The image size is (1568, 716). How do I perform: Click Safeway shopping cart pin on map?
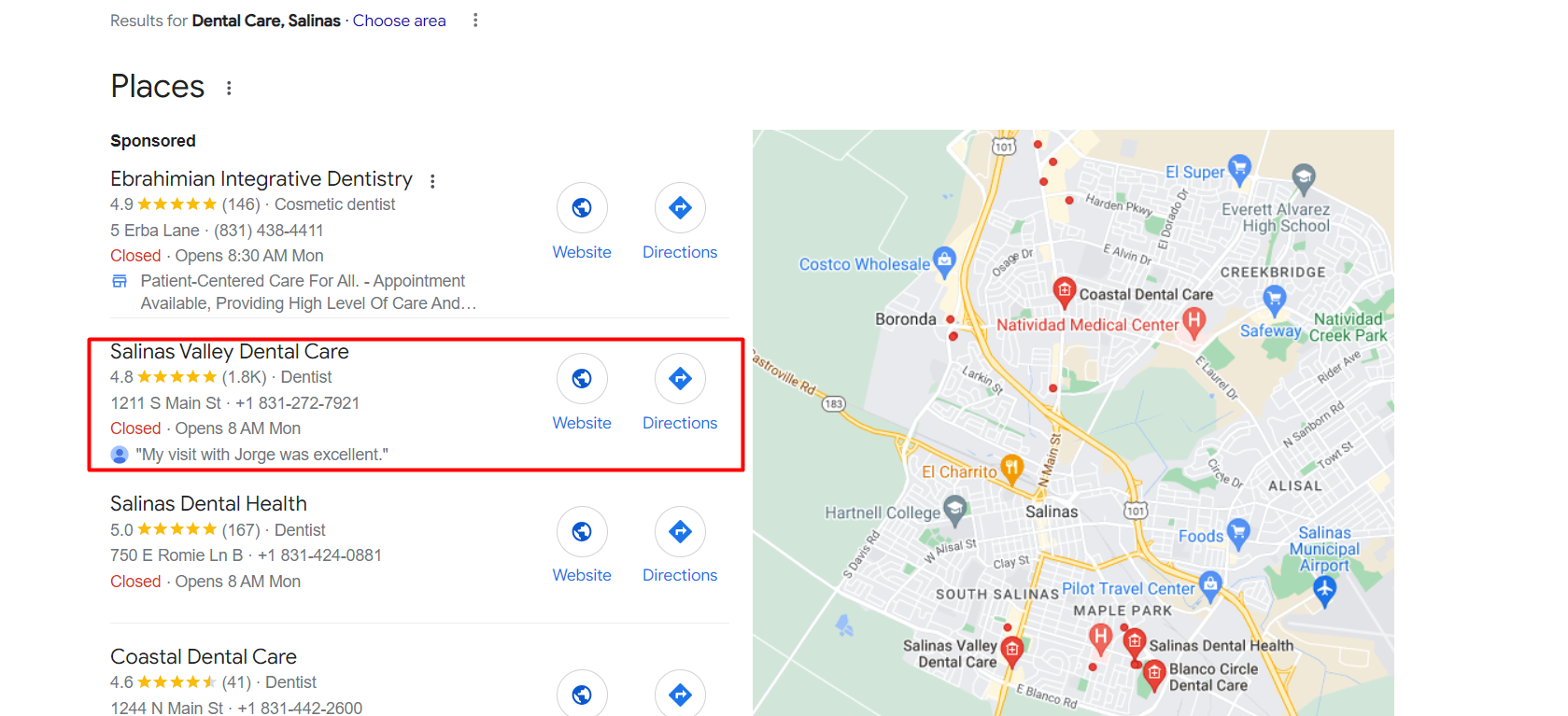pos(1274,300)
